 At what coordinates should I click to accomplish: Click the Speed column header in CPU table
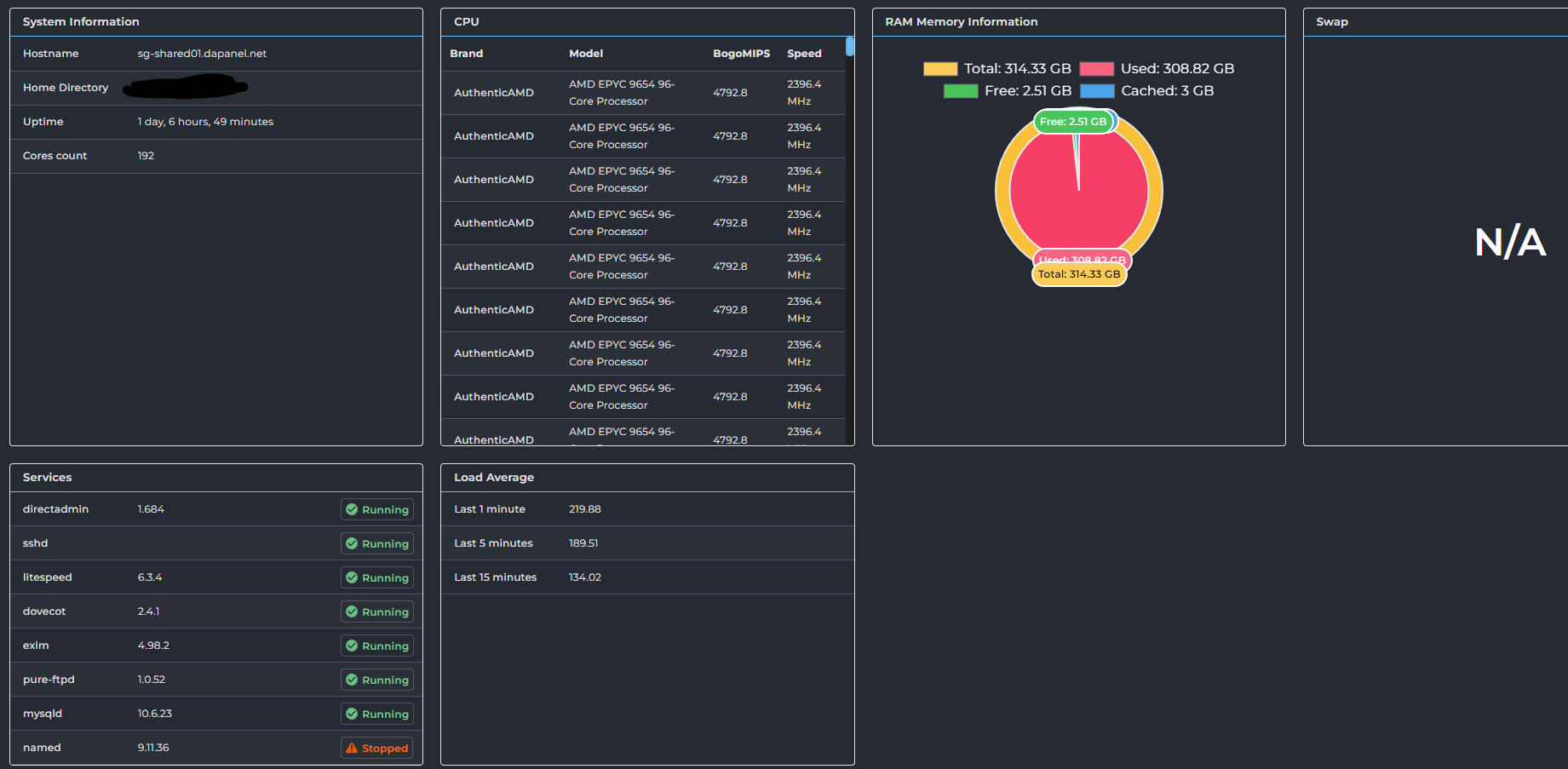tap(804, 54)
